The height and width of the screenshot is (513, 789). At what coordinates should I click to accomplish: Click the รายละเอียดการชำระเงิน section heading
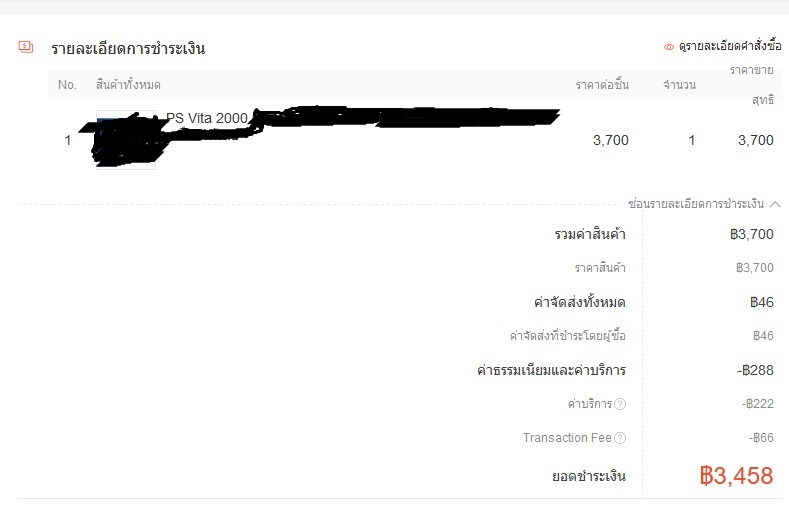tap(128, 48)
